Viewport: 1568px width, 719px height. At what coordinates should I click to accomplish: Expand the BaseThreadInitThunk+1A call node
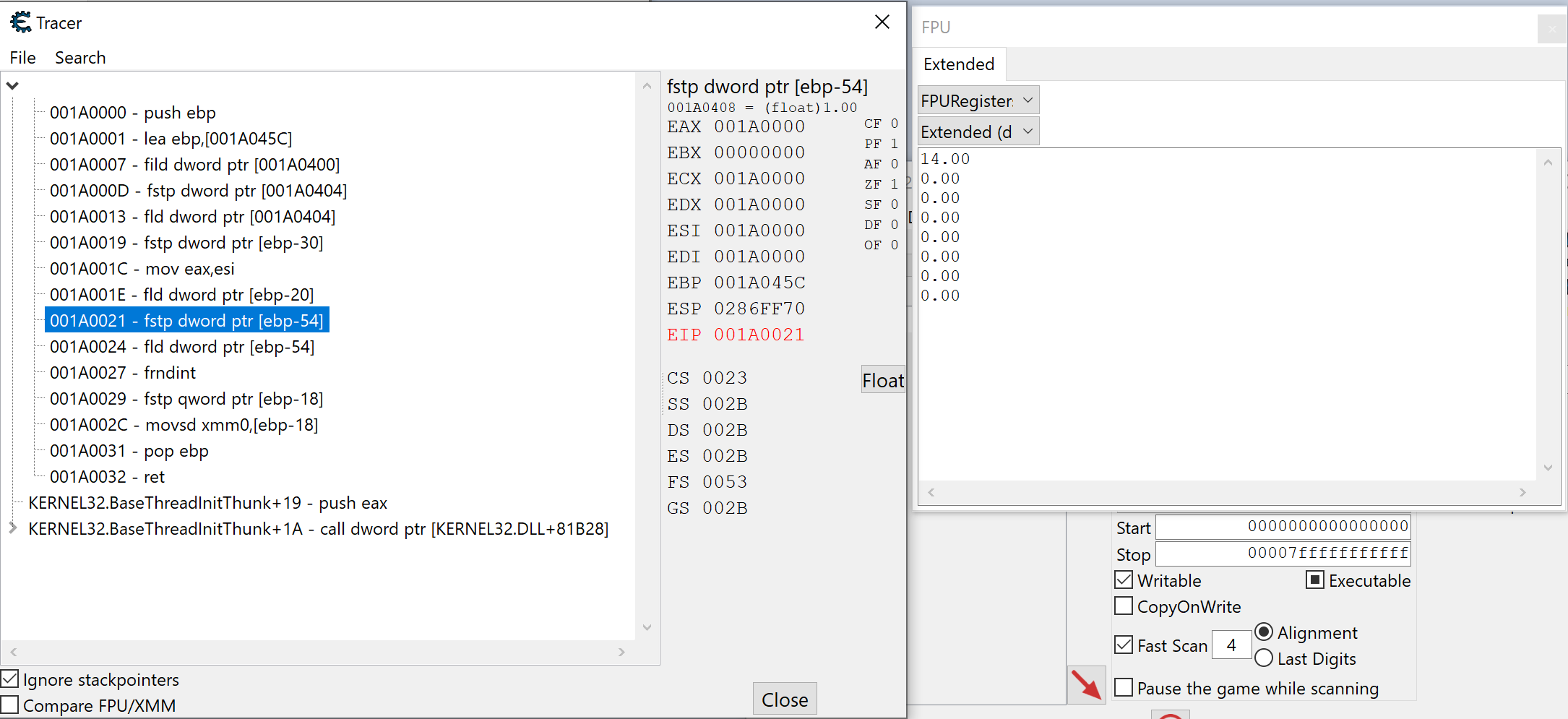pos(13,528)
